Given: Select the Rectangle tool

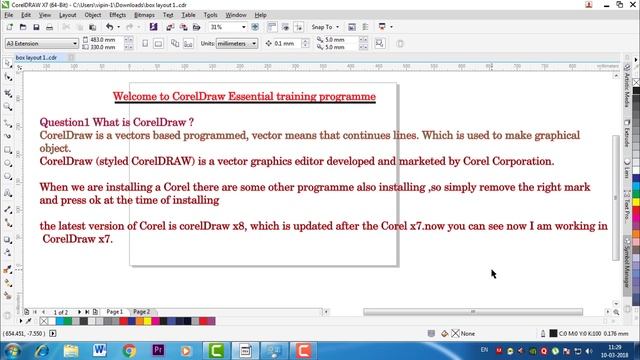Looking at the screenshot, I should coord(8,150).
